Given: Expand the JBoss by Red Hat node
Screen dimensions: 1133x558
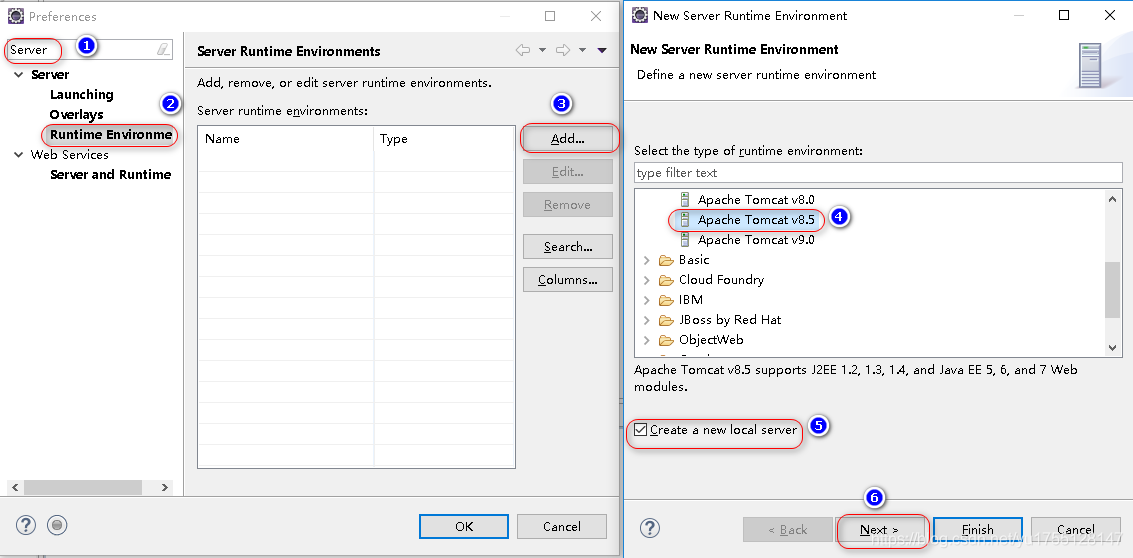Looking at the screenshot, I should pyautogui.click(x=647, y=320).
